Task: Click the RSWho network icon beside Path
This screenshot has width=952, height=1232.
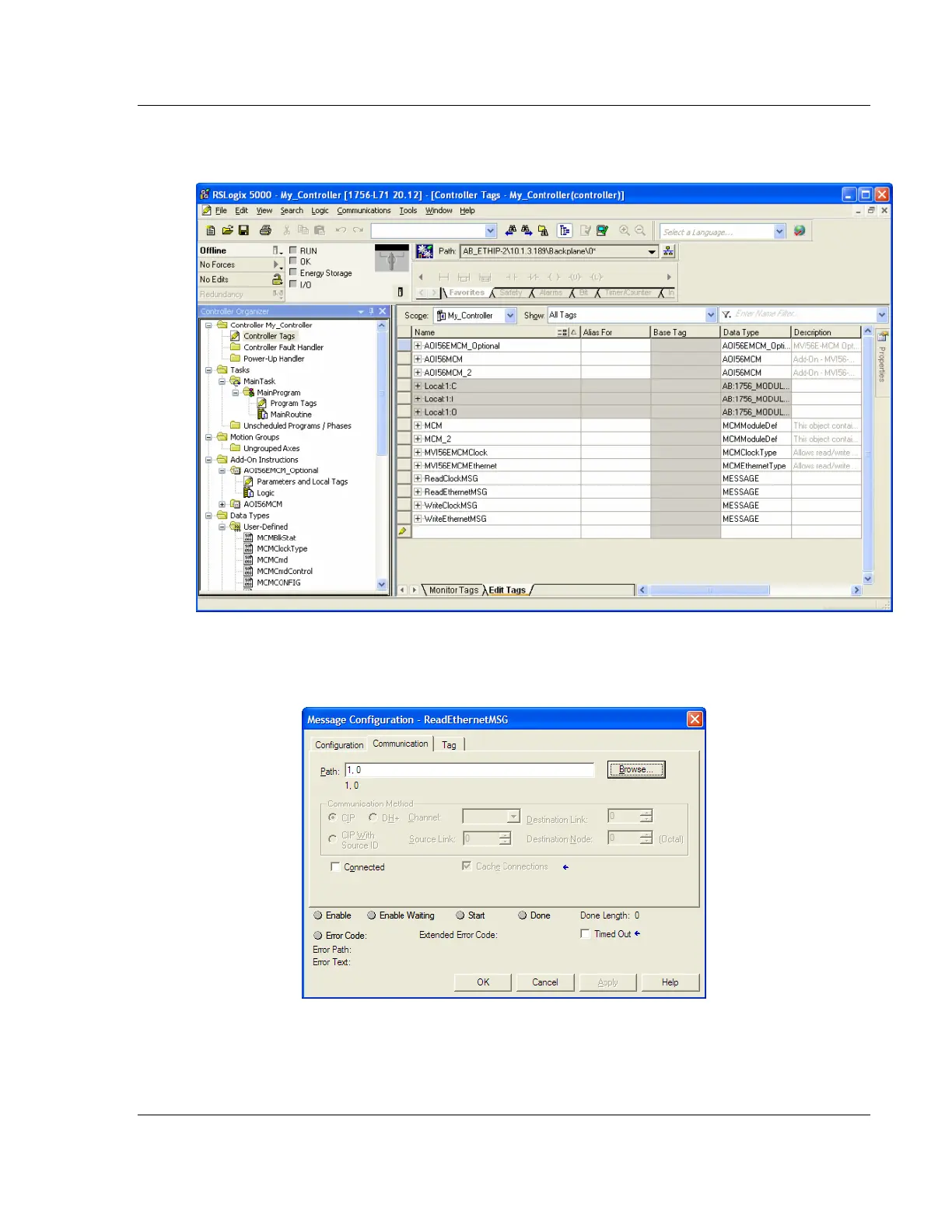Action: (x=668, y=251)
